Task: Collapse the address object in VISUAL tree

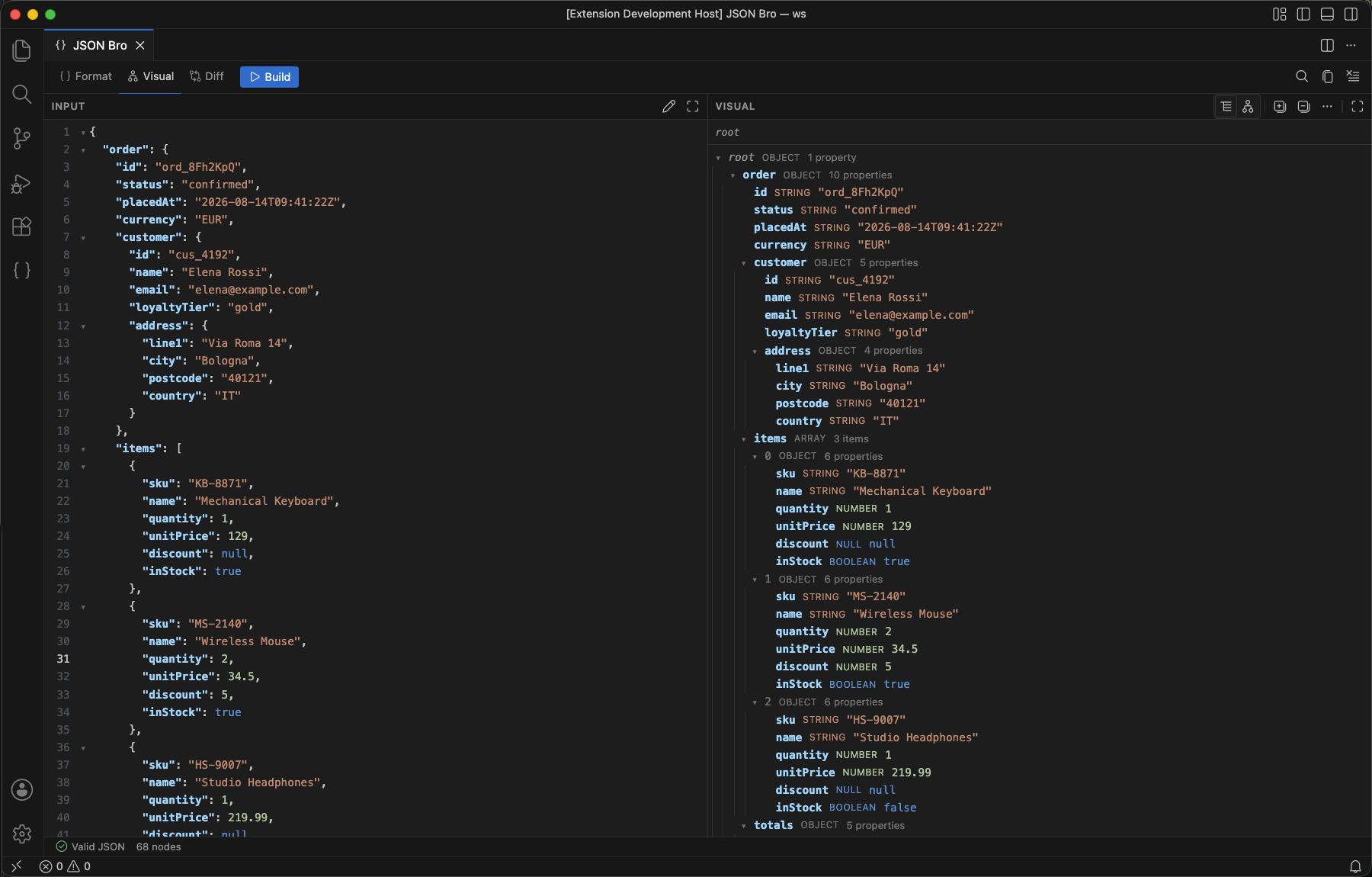Action: click(x=755, y=352)
